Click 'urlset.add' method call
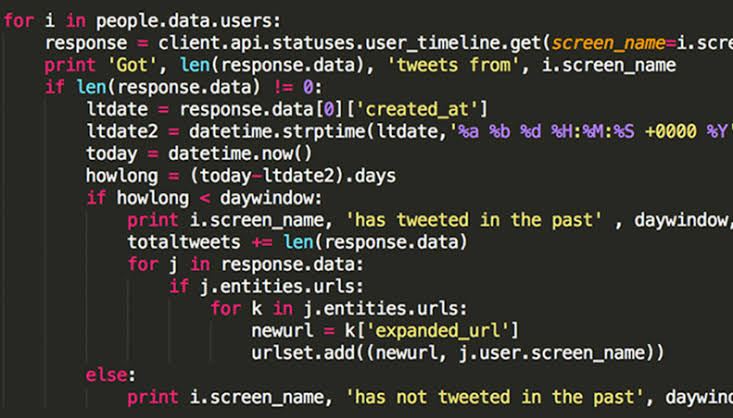 coord(303,353)
